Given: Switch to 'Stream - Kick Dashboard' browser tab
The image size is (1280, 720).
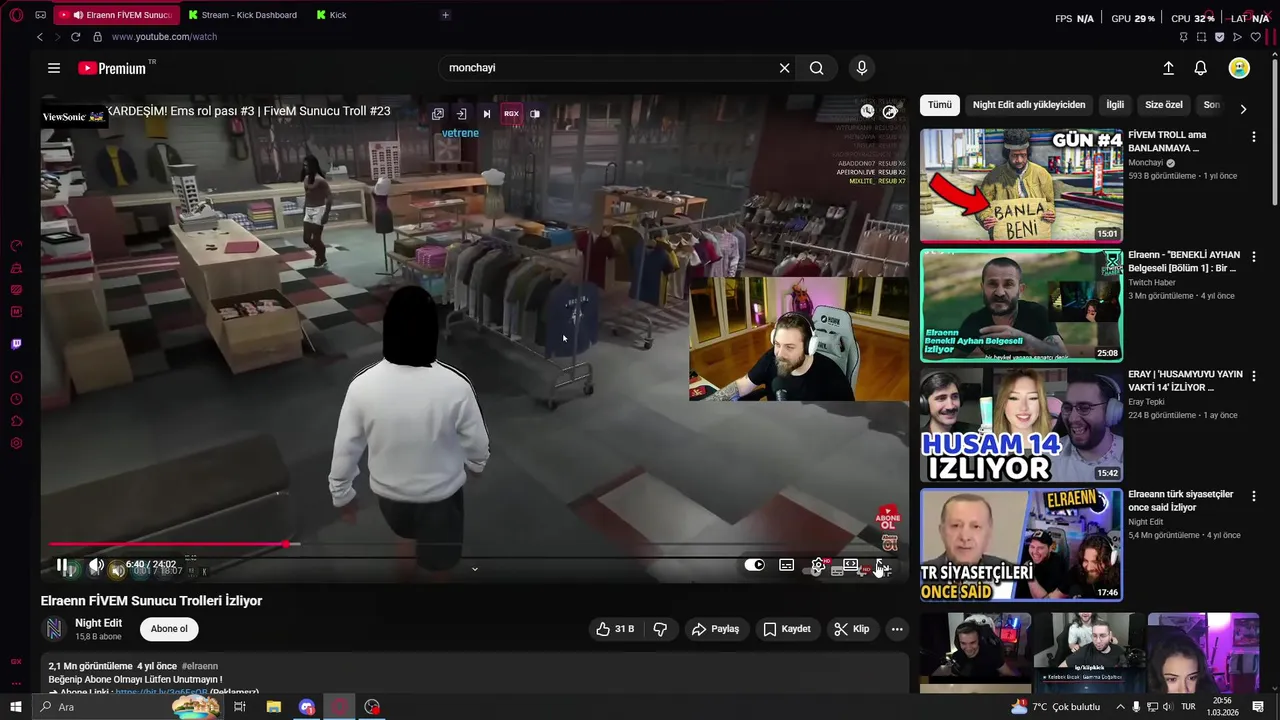Looking at the screenshot, I should pos(241,15).
